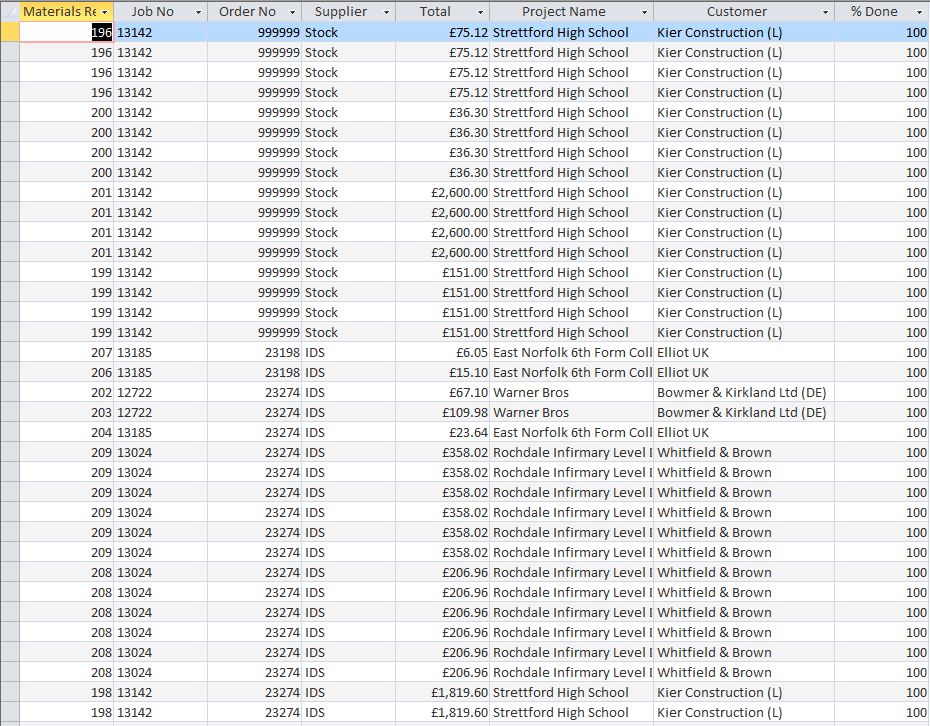Click Strettford High School in the highlighted row
Viewport: 930px width, 726px height.
pos(560,33)
